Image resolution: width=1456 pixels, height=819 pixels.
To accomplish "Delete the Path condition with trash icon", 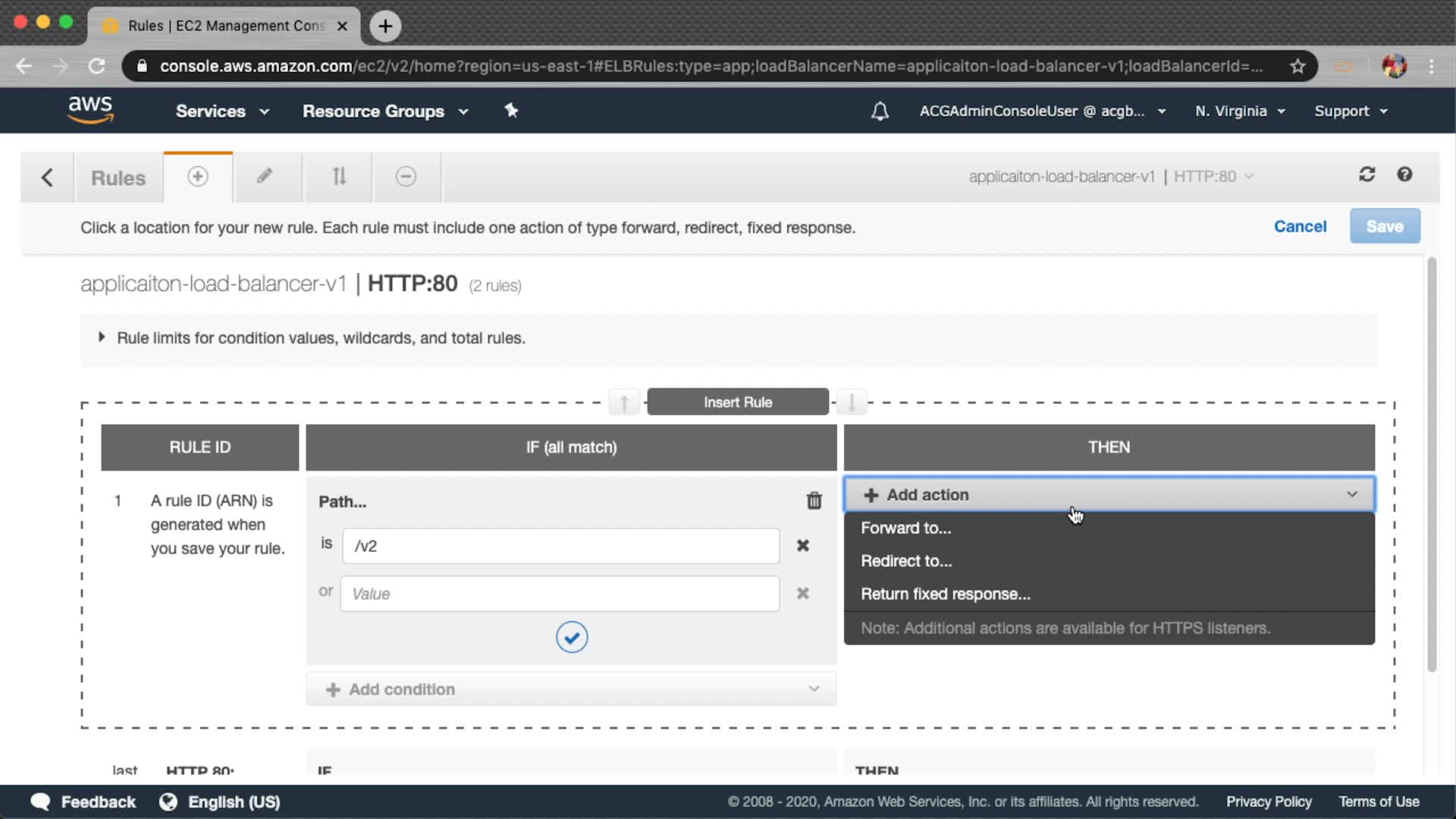I will click(814, 500).
